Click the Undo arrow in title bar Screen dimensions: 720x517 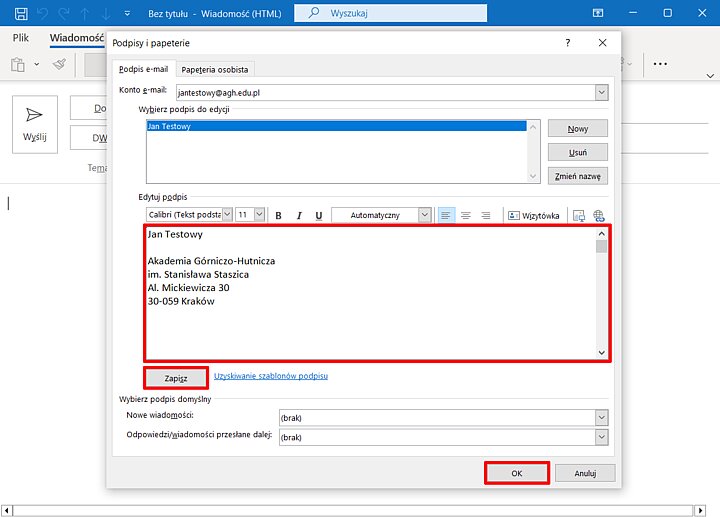tap(42, 13)
